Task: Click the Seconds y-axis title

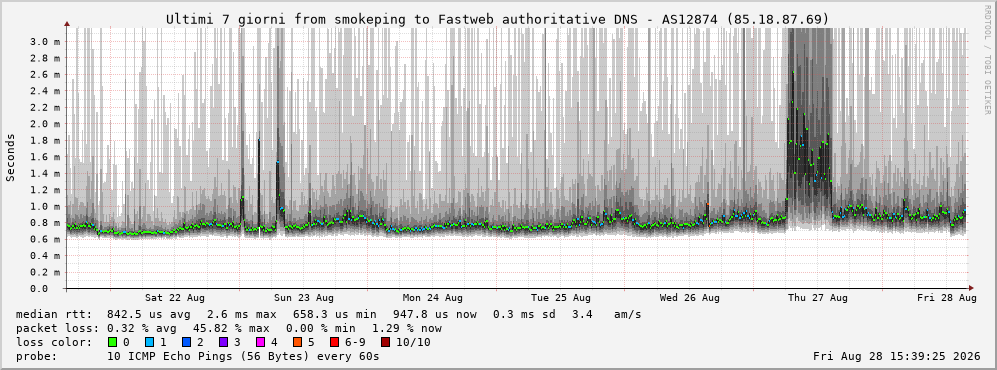Action: (x=11, y=158)
